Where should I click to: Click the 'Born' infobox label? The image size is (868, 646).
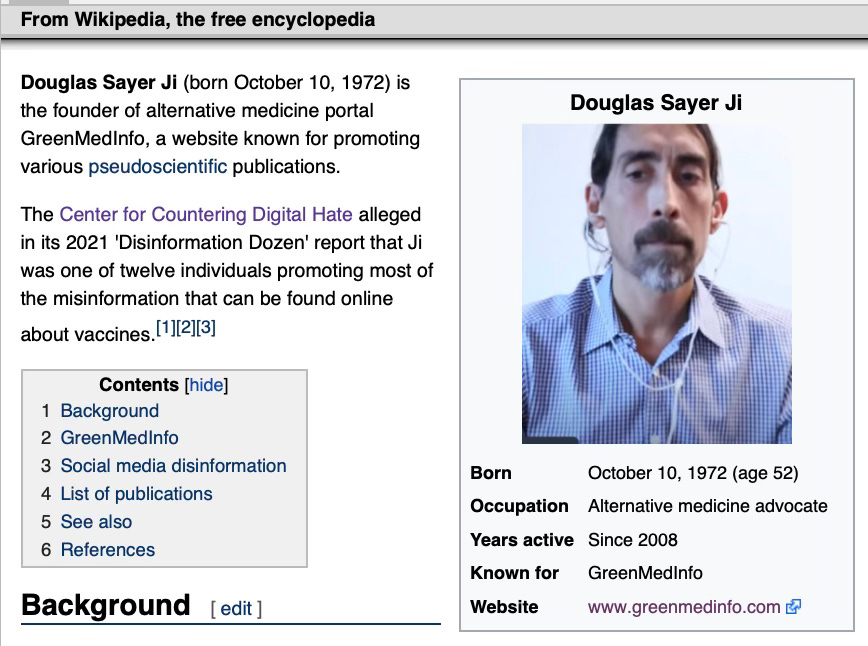click(x=491, y=473)
